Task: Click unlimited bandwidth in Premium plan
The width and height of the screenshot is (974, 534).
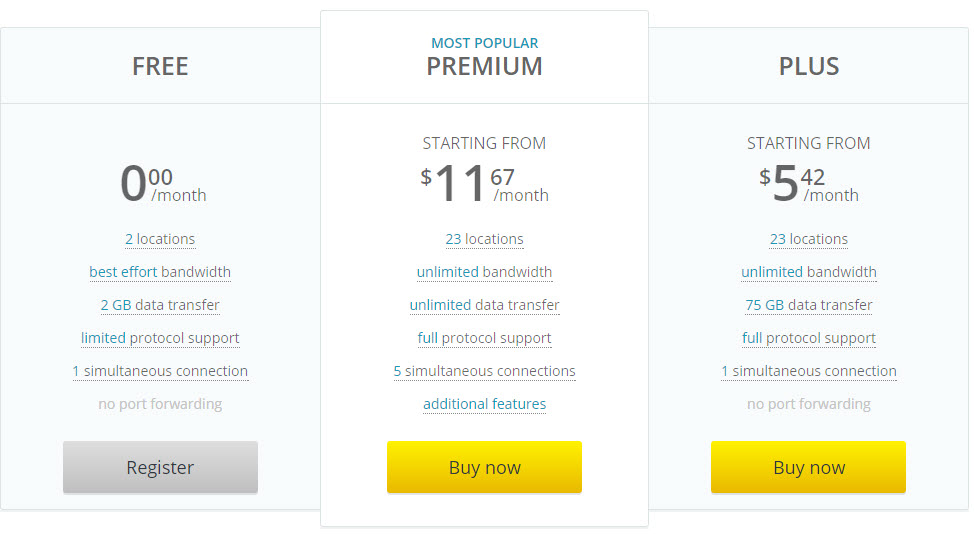Action: click(485, 272)
